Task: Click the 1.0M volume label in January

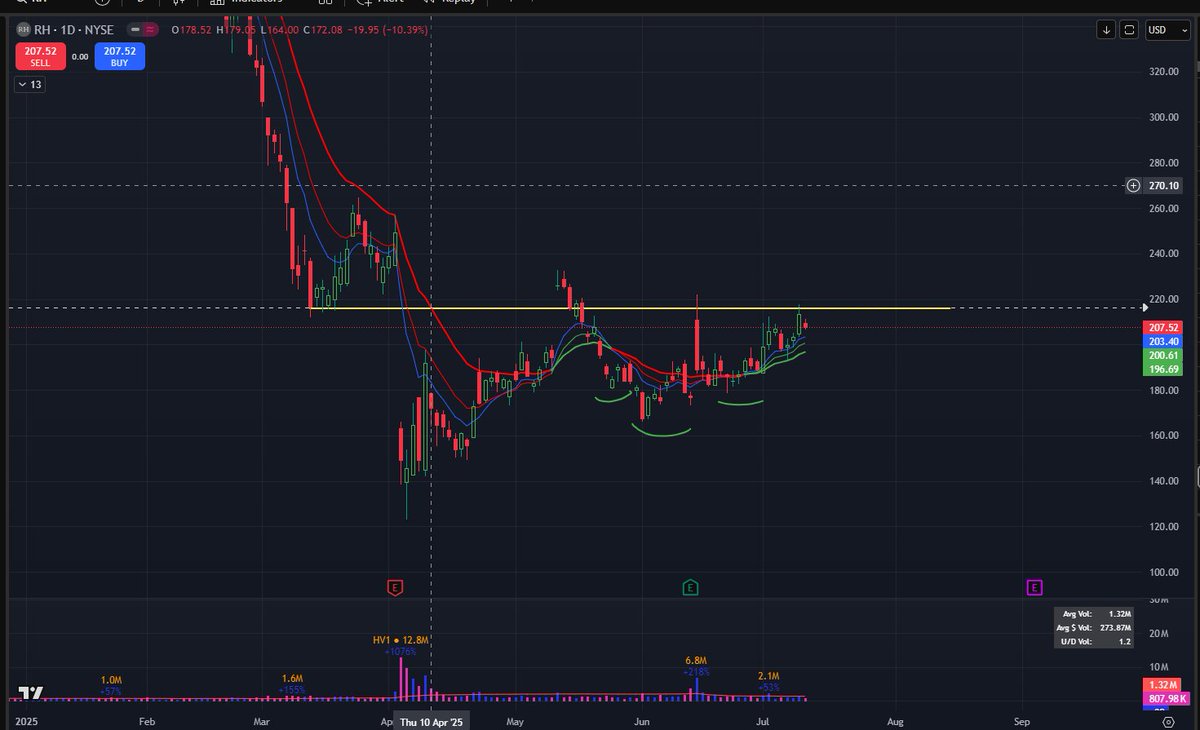Action: [x=110, y=680]
